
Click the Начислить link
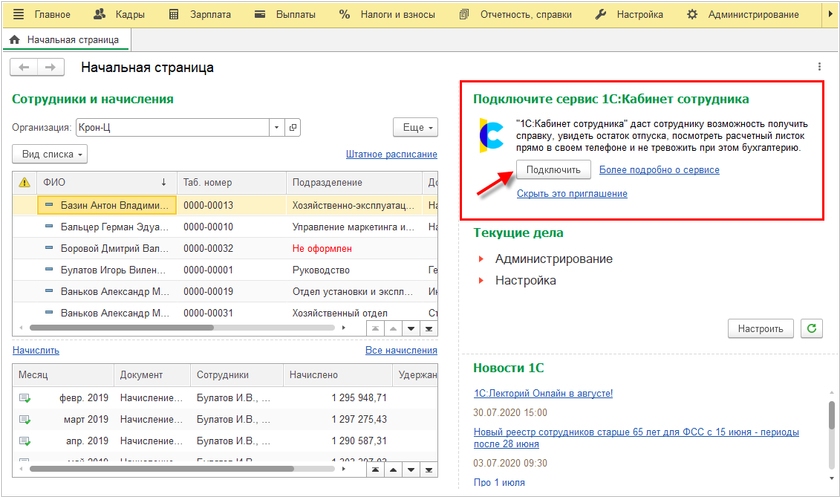[36, 350]
